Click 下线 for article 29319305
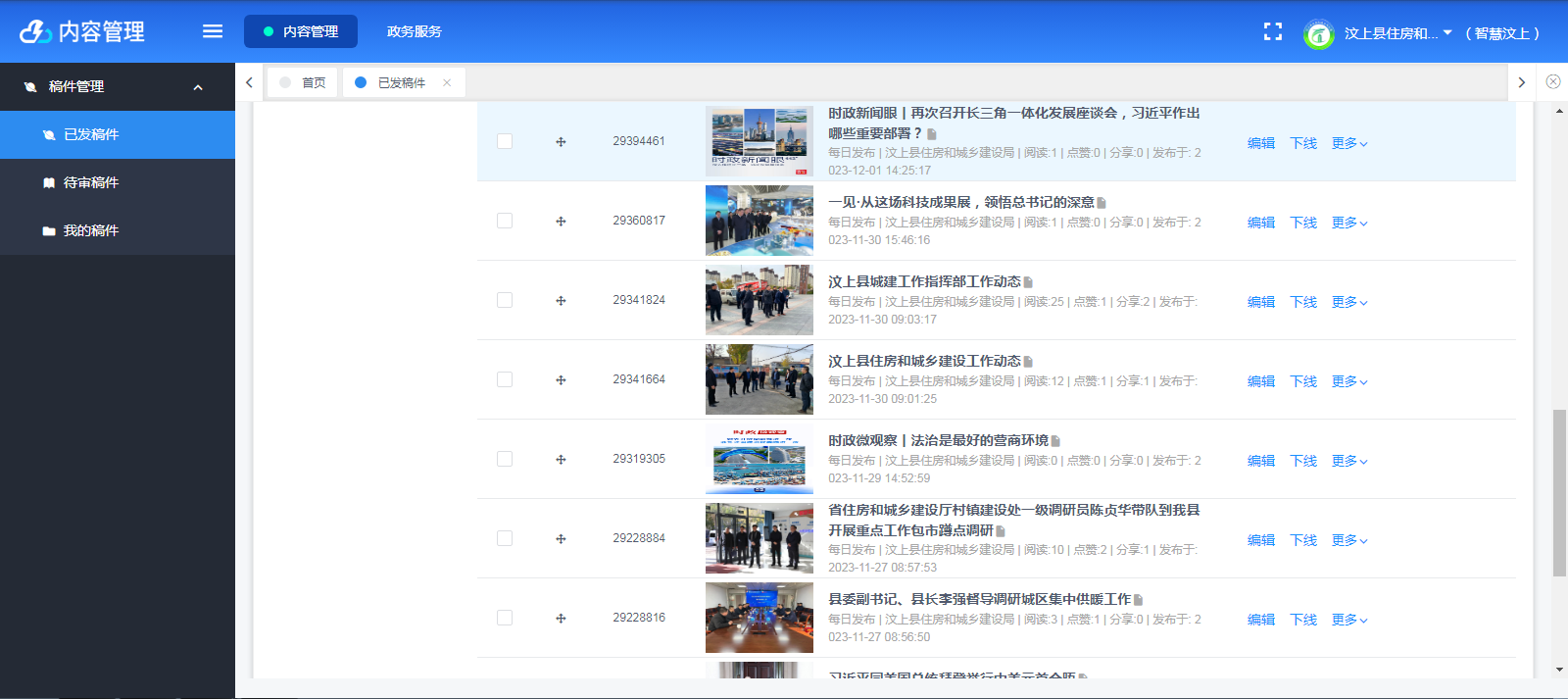Viewport: 1568px width, 699px height. pyautogui.click(x=1303, y=461)
